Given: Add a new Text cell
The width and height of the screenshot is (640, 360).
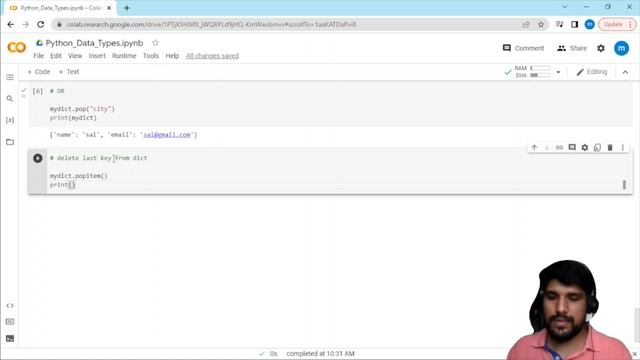Looking at the screenshot, I should click(69, 72).
